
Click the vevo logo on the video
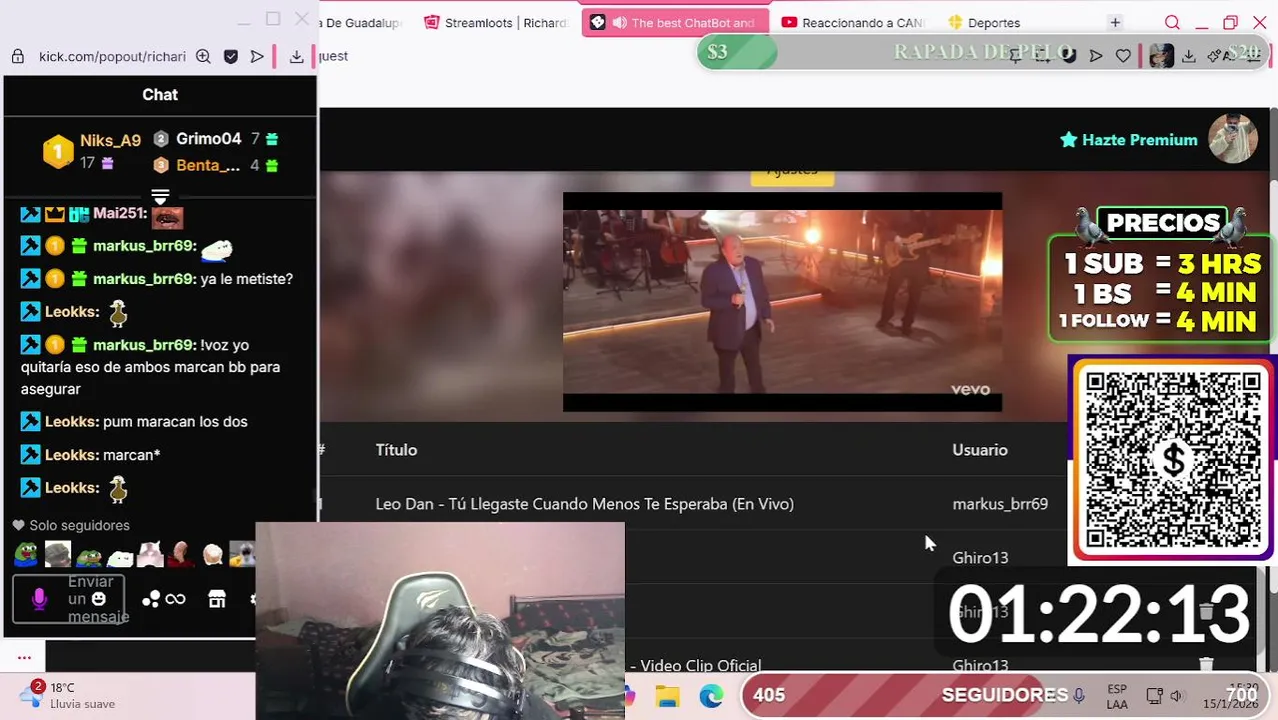pos(970,390)
